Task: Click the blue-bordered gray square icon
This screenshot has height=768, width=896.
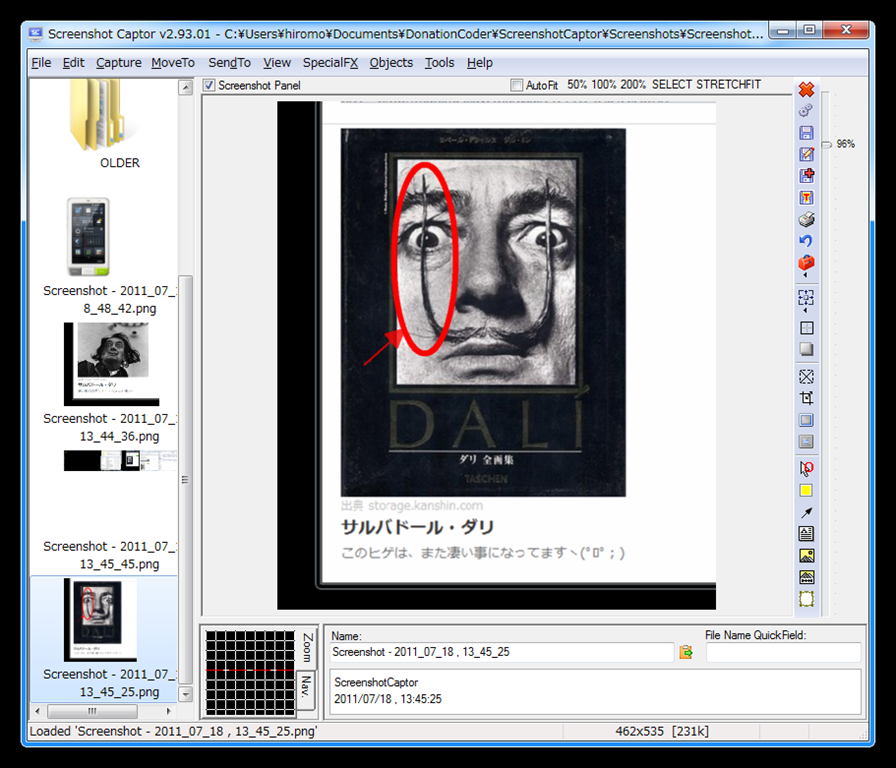Action: coord(806,420)
